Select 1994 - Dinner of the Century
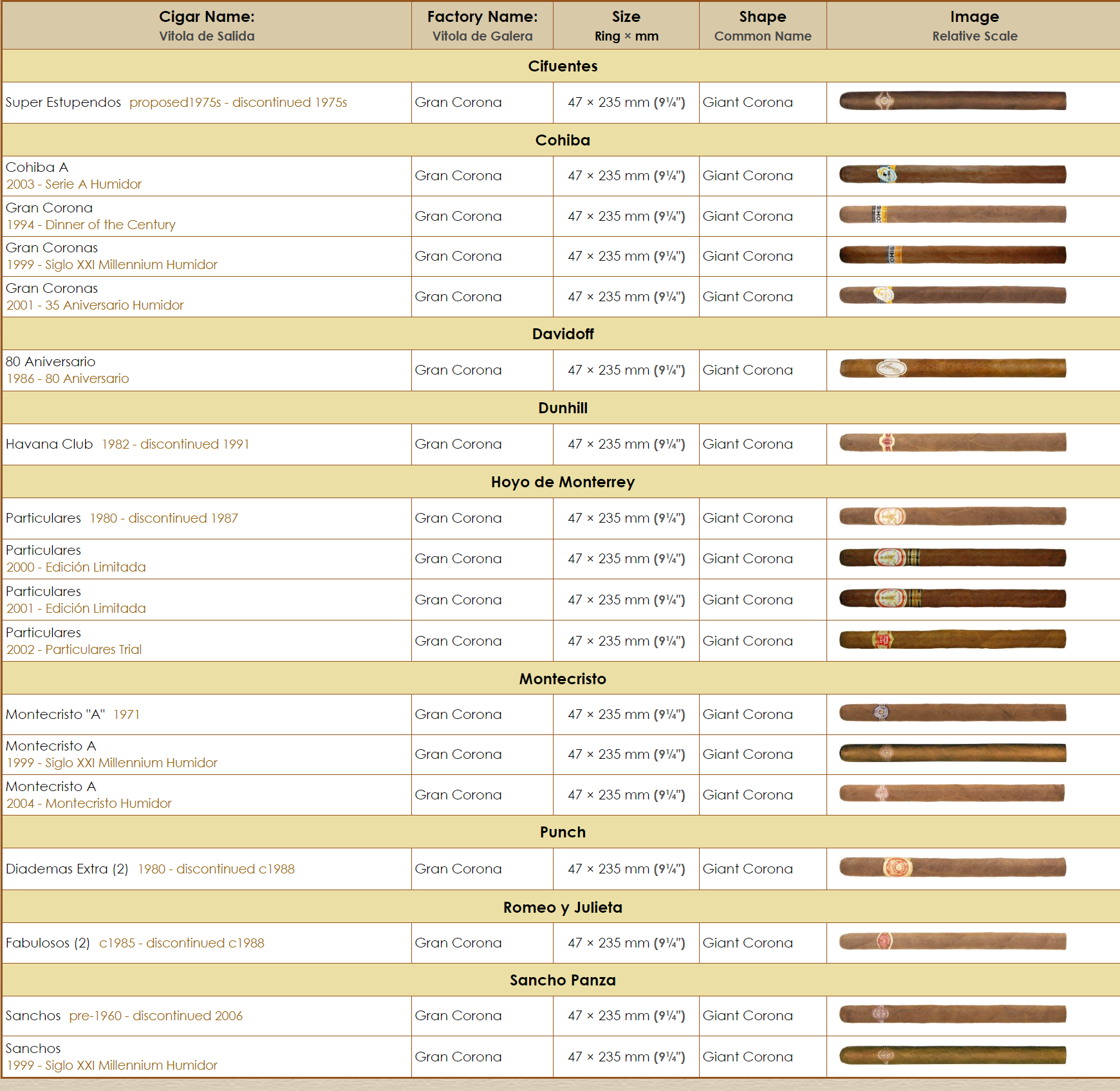This screenshot has height=1091, width=1120. [91, 225]
